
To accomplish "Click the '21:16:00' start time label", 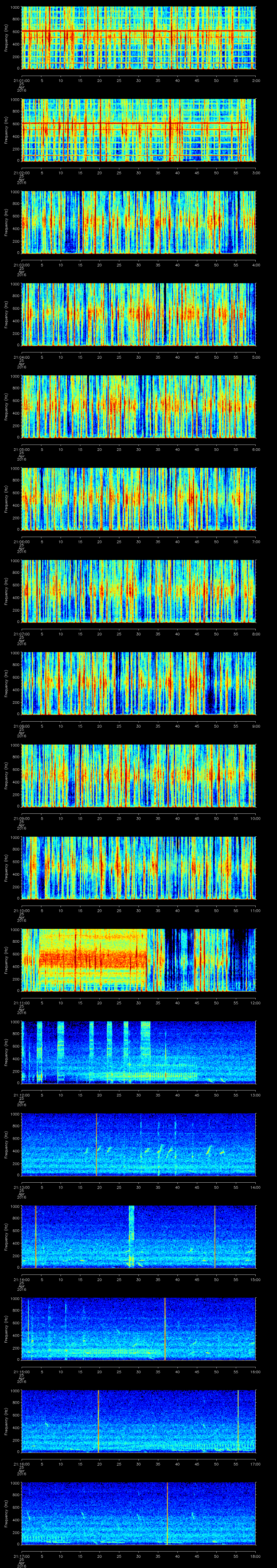I will 21,1463.
